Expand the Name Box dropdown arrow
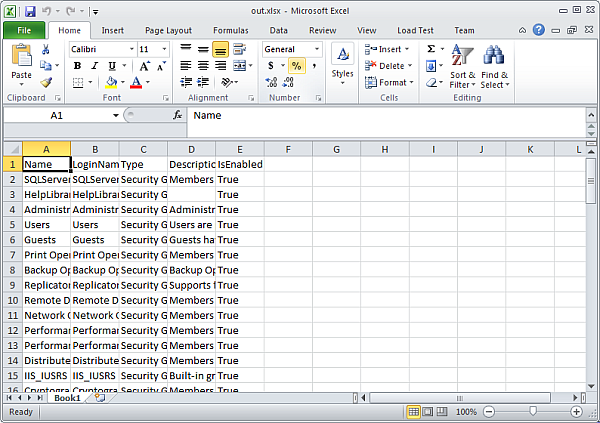 [116, 115]
